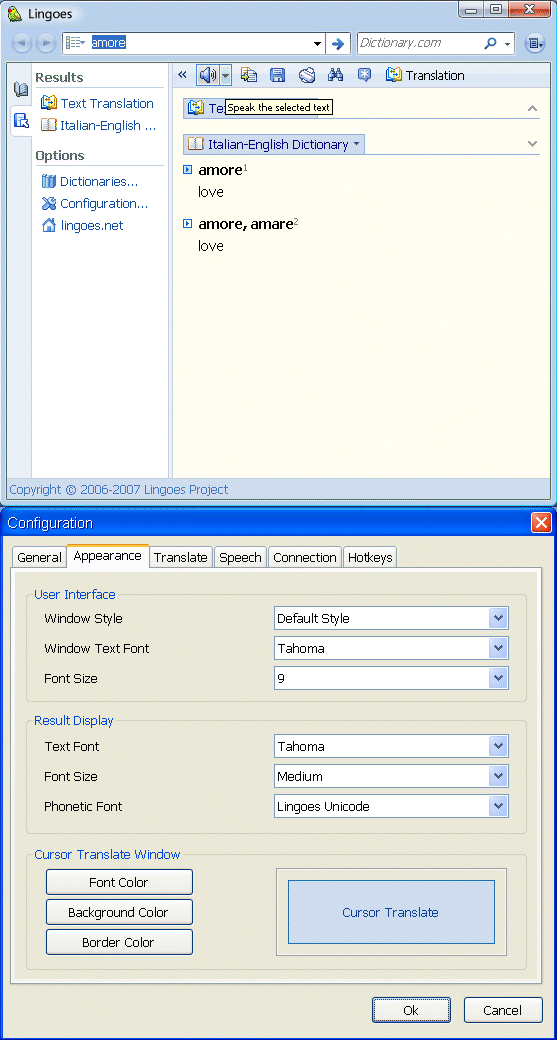
Task: Expand the Italian-English Dictionary section chevron
Action: pyautogui.click(x=532, y=143)
